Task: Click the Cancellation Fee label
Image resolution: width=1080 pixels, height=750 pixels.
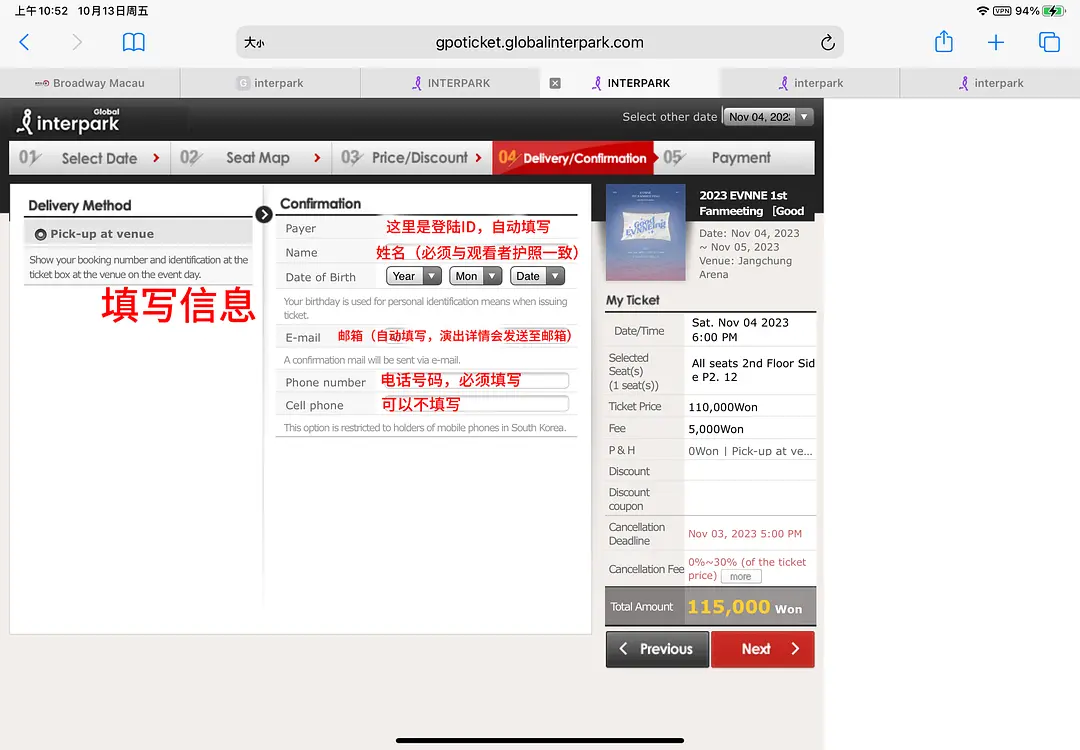Action: pos(646,569)
